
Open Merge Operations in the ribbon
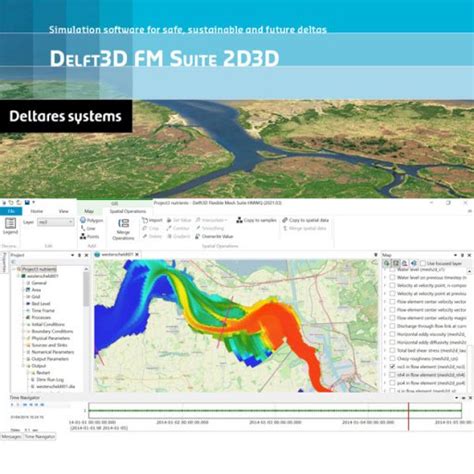[123, 229]
